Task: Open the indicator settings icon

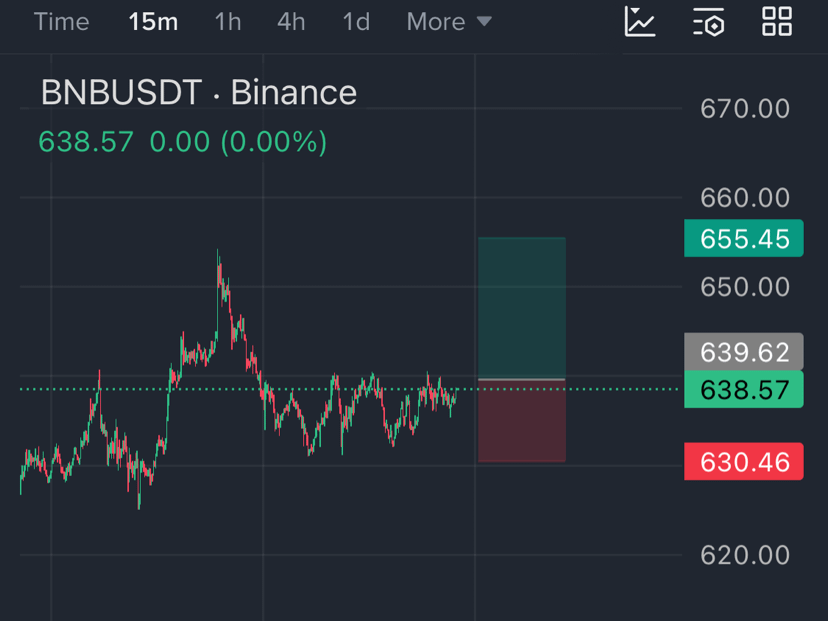Action: (709, 22)
